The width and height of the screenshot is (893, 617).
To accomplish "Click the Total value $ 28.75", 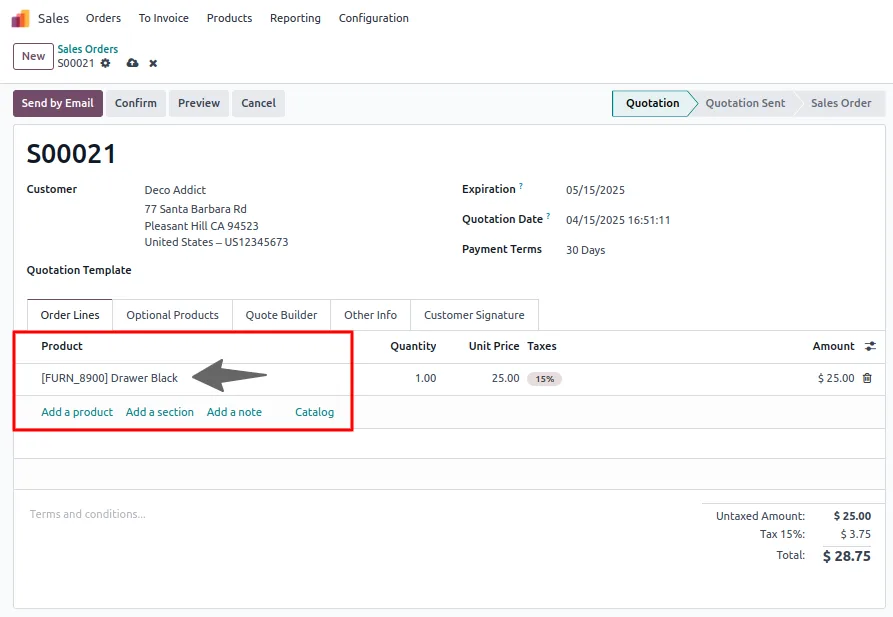I will 846,556.
